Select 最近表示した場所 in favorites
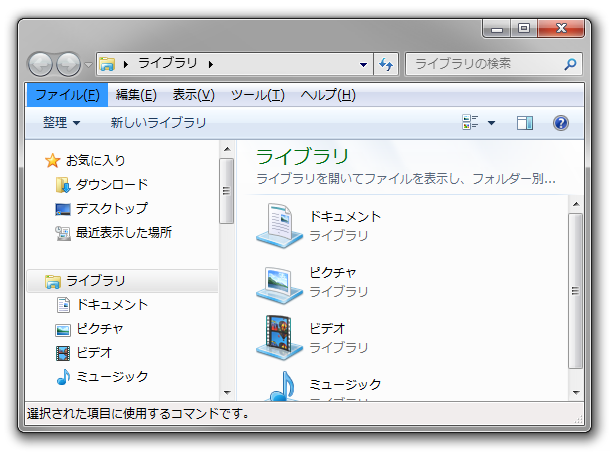The image size is (611, 457). tap(124, 232)
